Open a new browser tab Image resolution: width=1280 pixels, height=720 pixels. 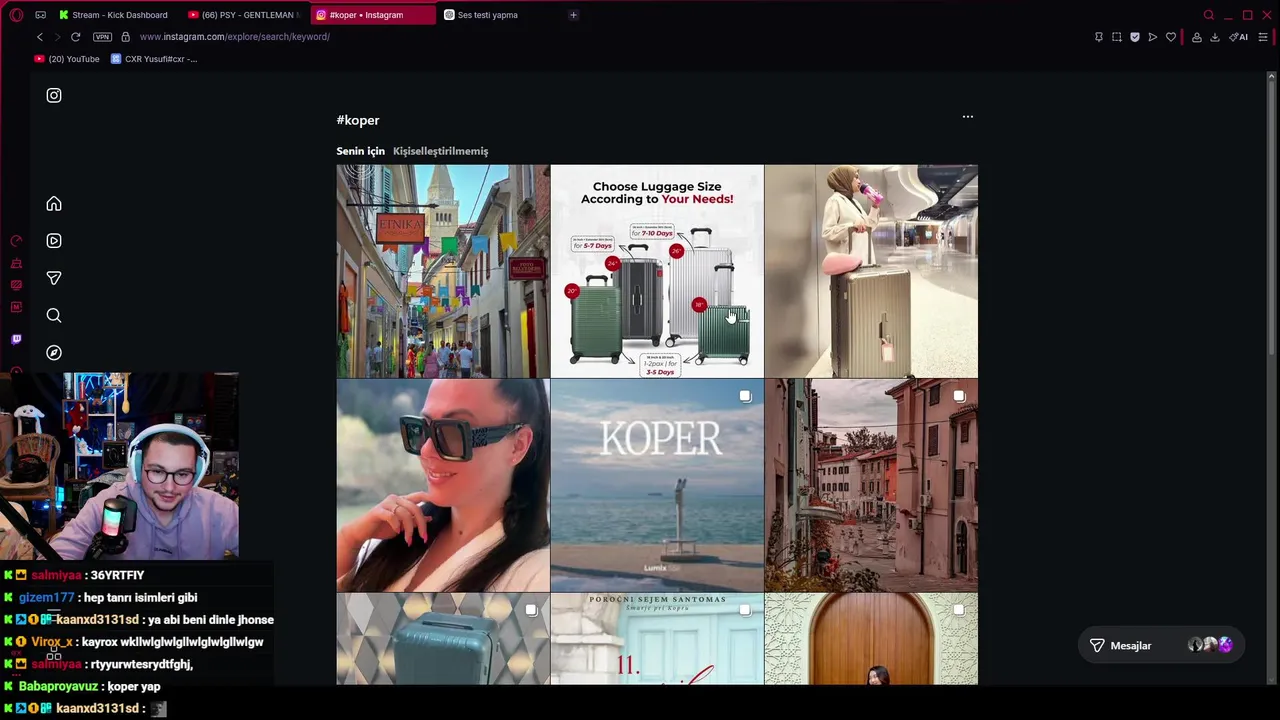click(x=573, y=15)
